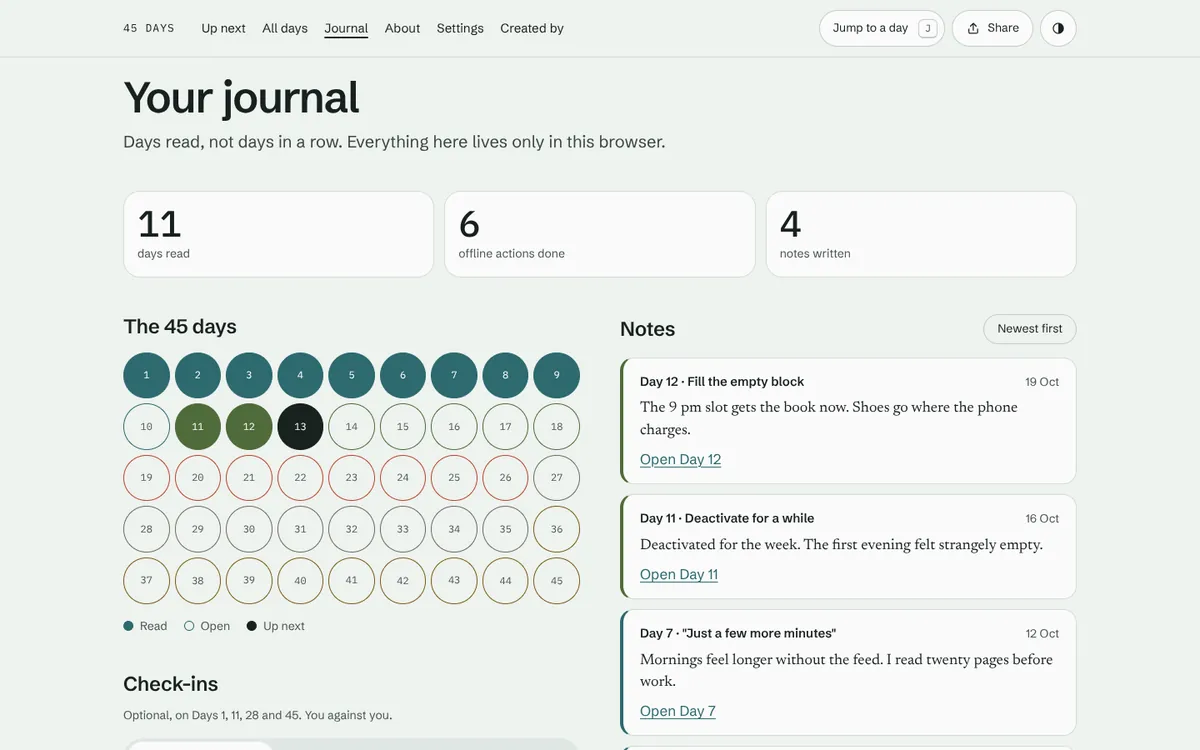Screen dimensions: 1200x750
Task: Click the Day 11 · Deactivate for a while title
Action: click(x=727, y=518)
